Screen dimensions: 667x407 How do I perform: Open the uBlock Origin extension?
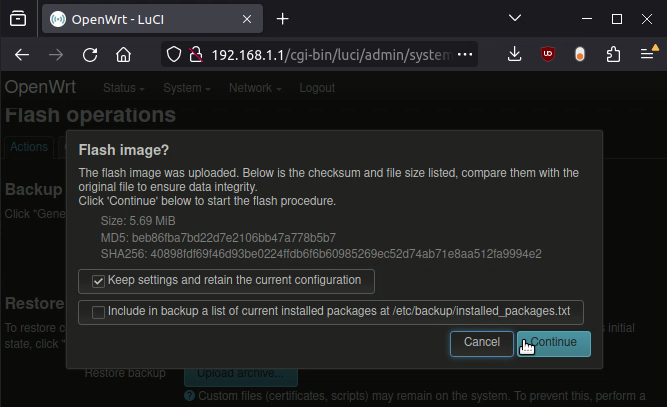click(x=547, y=54)
